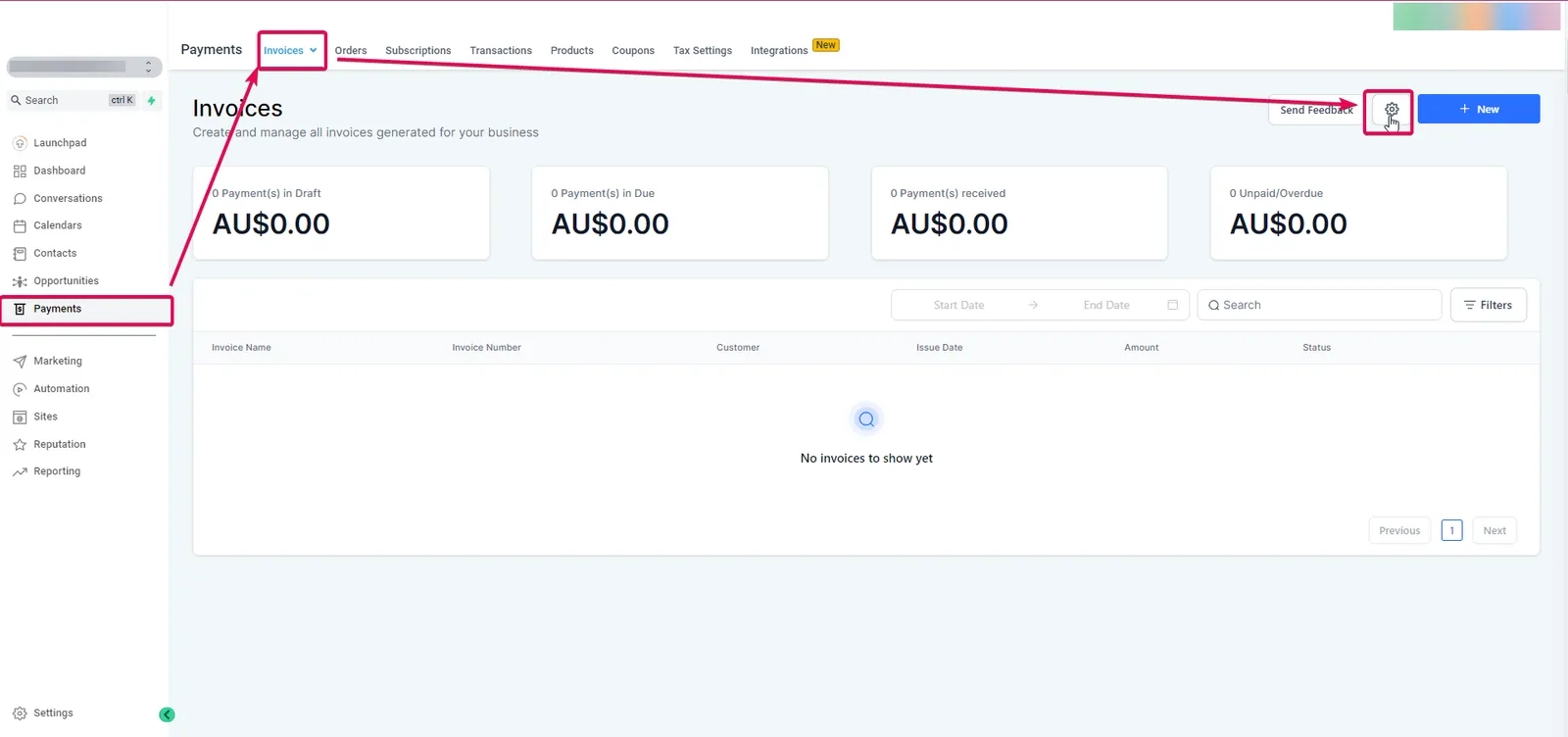Click the Start Date field
The image size is (1568, 737).
point(958,305)
